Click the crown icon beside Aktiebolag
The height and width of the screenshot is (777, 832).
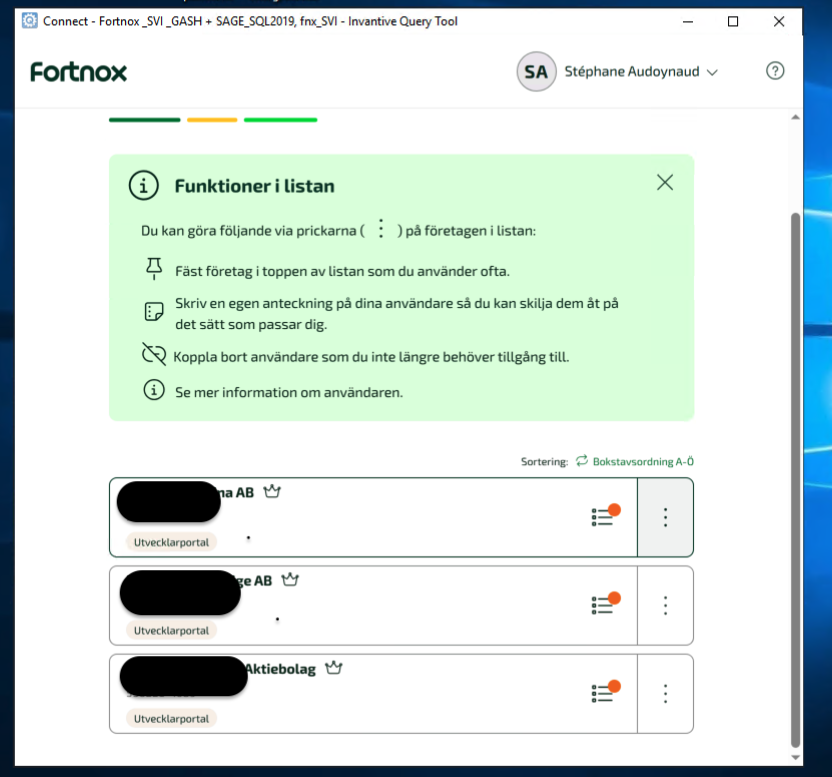[x=334, y=668]
